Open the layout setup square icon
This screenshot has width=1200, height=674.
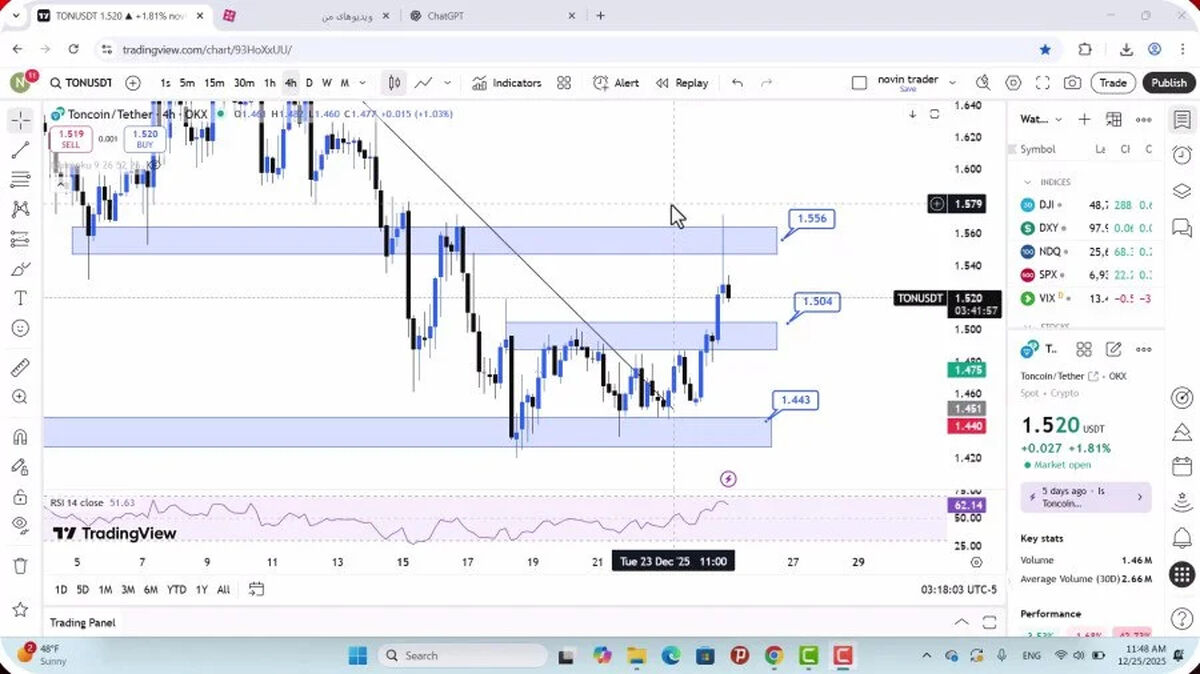(859, 83)
